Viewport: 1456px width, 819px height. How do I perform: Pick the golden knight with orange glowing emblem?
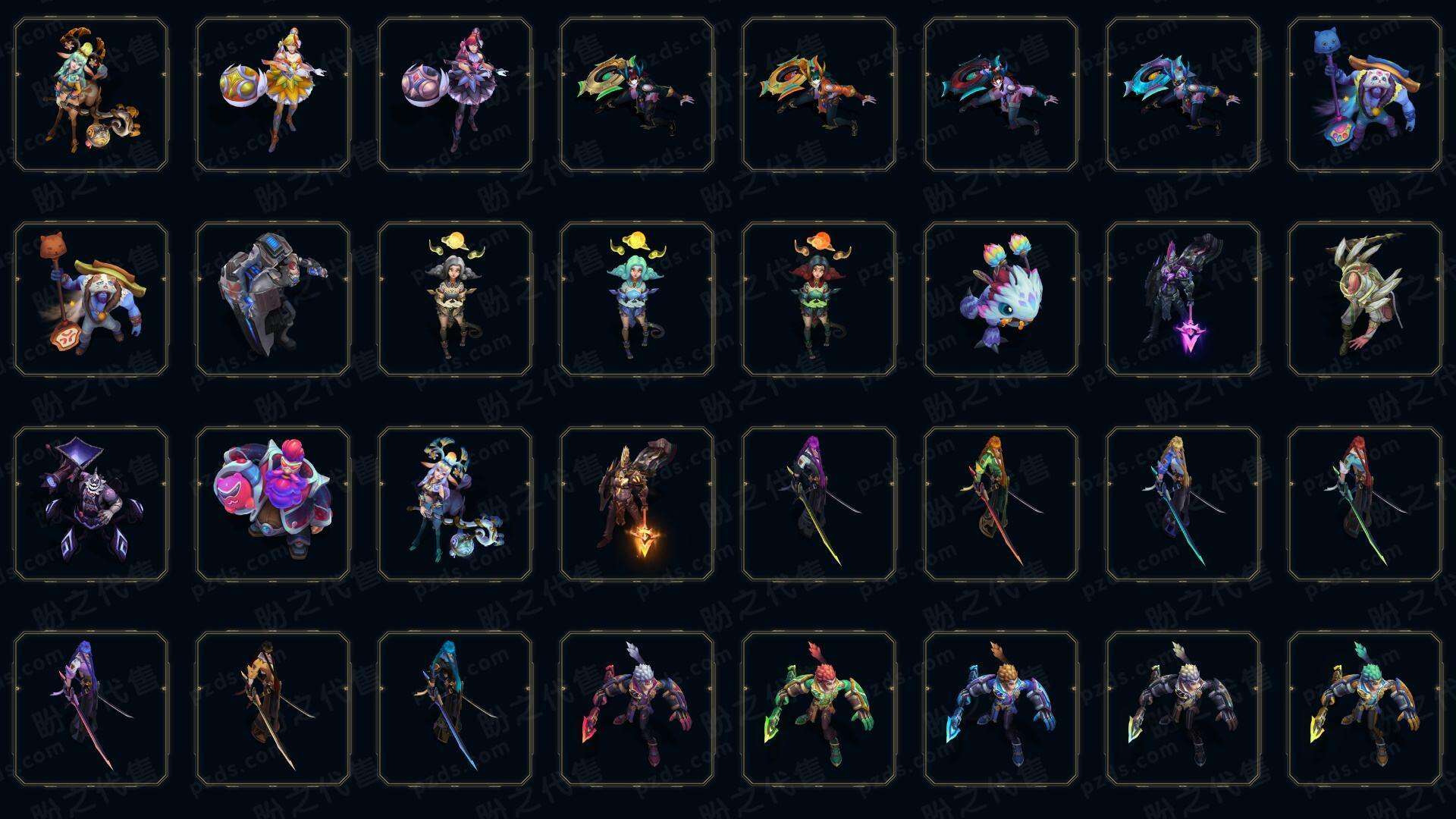click(x=637, y=504)
